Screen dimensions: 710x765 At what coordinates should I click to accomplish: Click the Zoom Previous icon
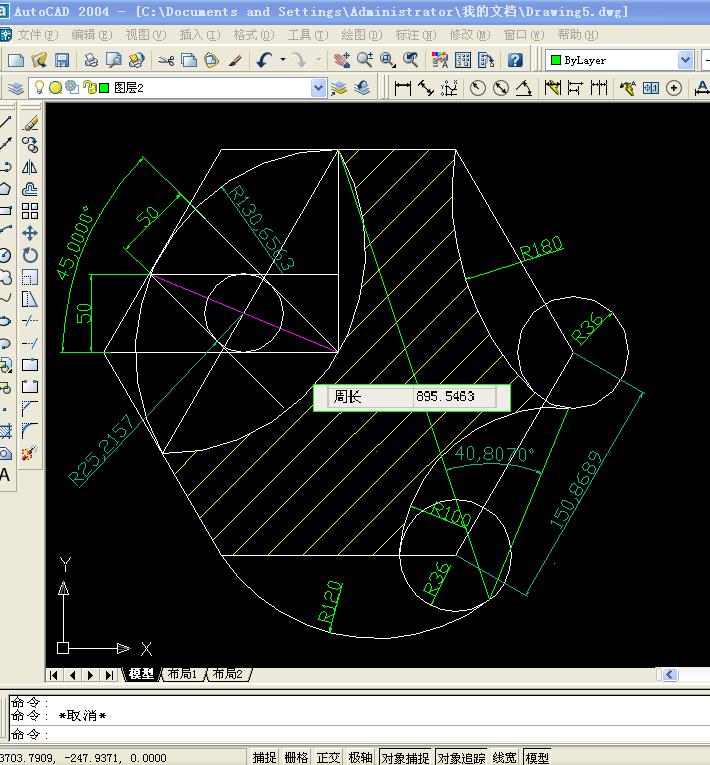410,60
